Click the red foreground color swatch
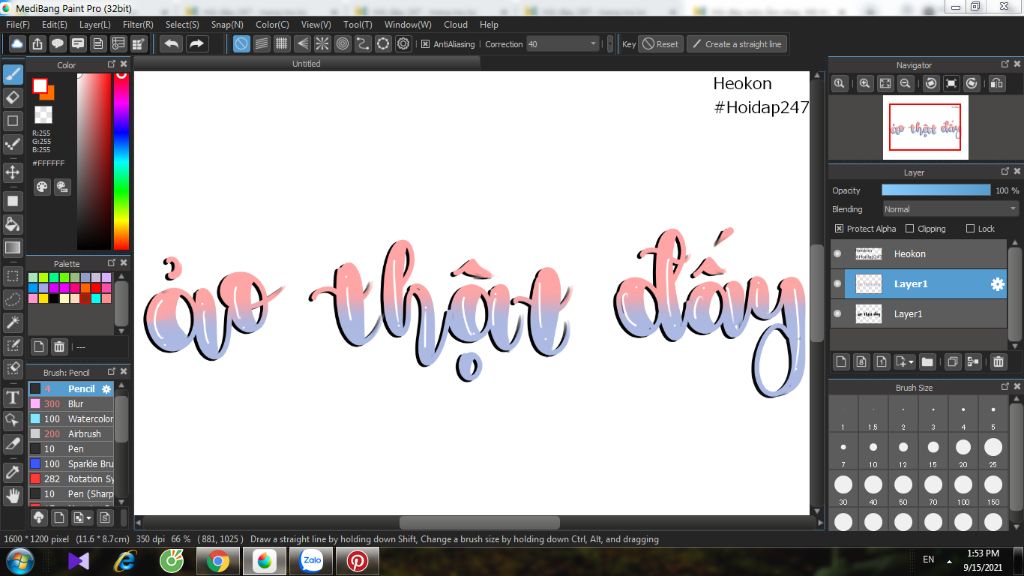Image resolution: width=1024 pixels, height=576 pixels. pos(40,86)
